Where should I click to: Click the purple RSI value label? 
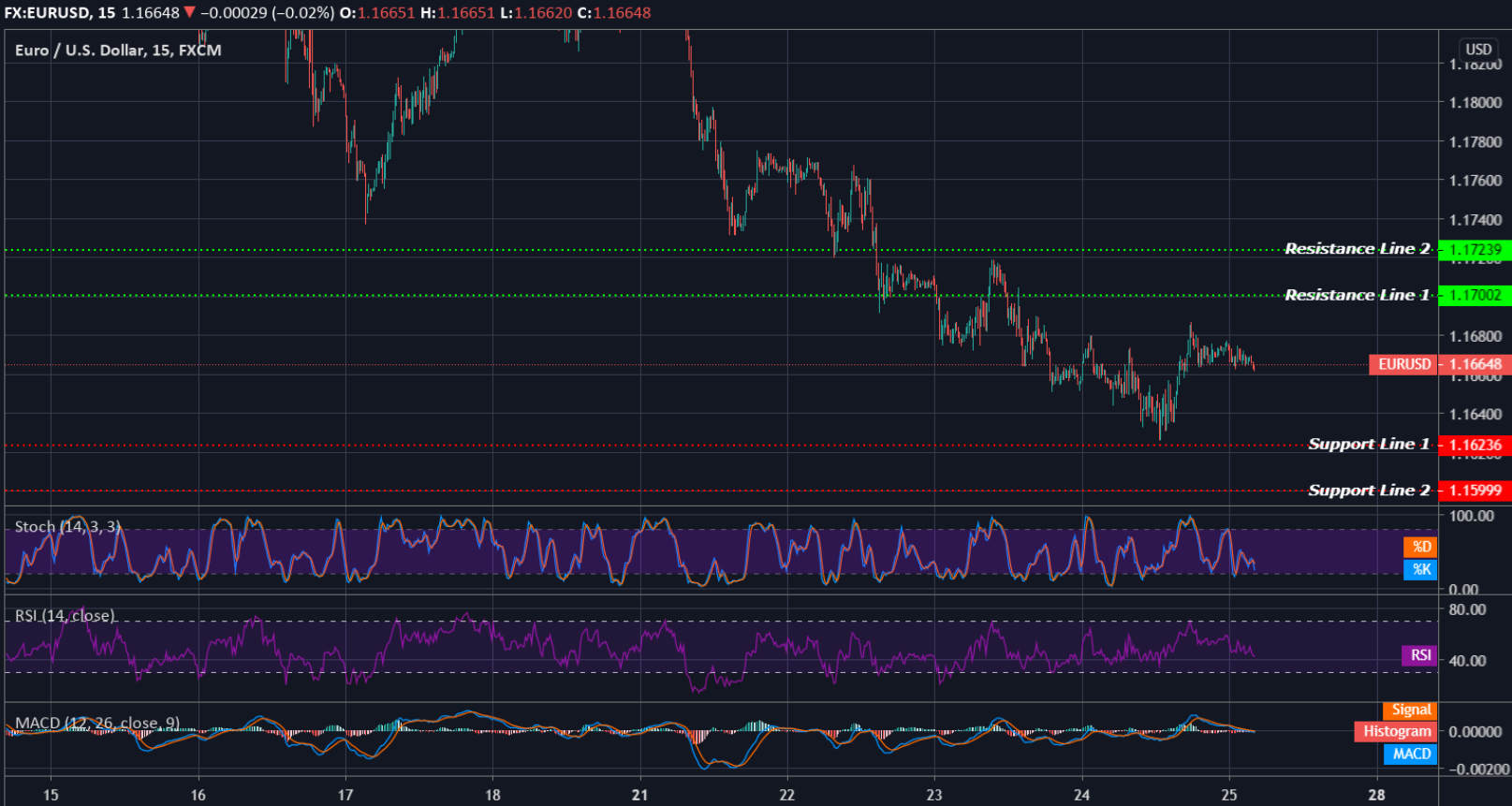pos(1419,655)
